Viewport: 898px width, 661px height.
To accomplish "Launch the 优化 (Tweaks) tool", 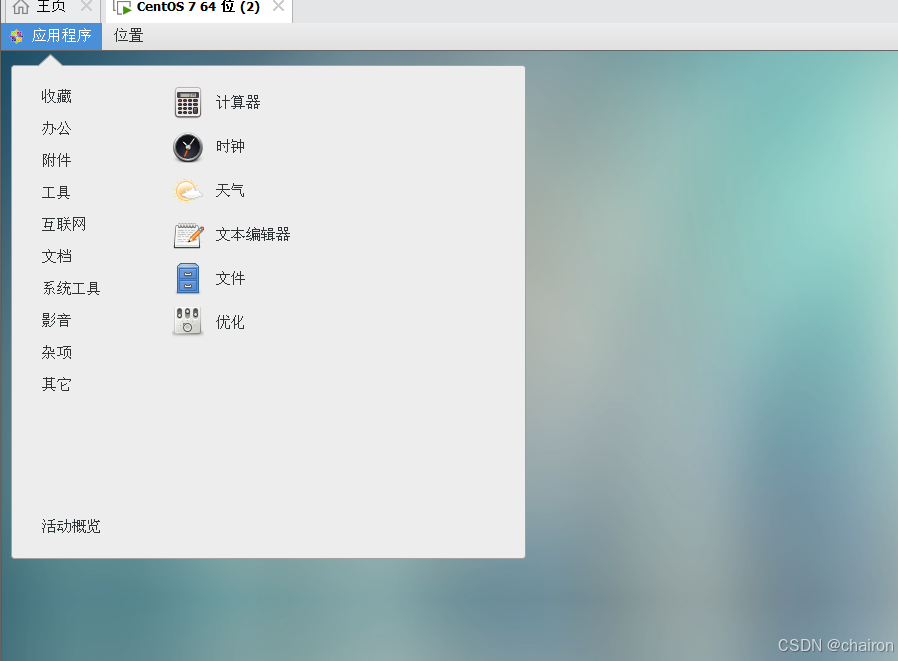I will [228, 322].
